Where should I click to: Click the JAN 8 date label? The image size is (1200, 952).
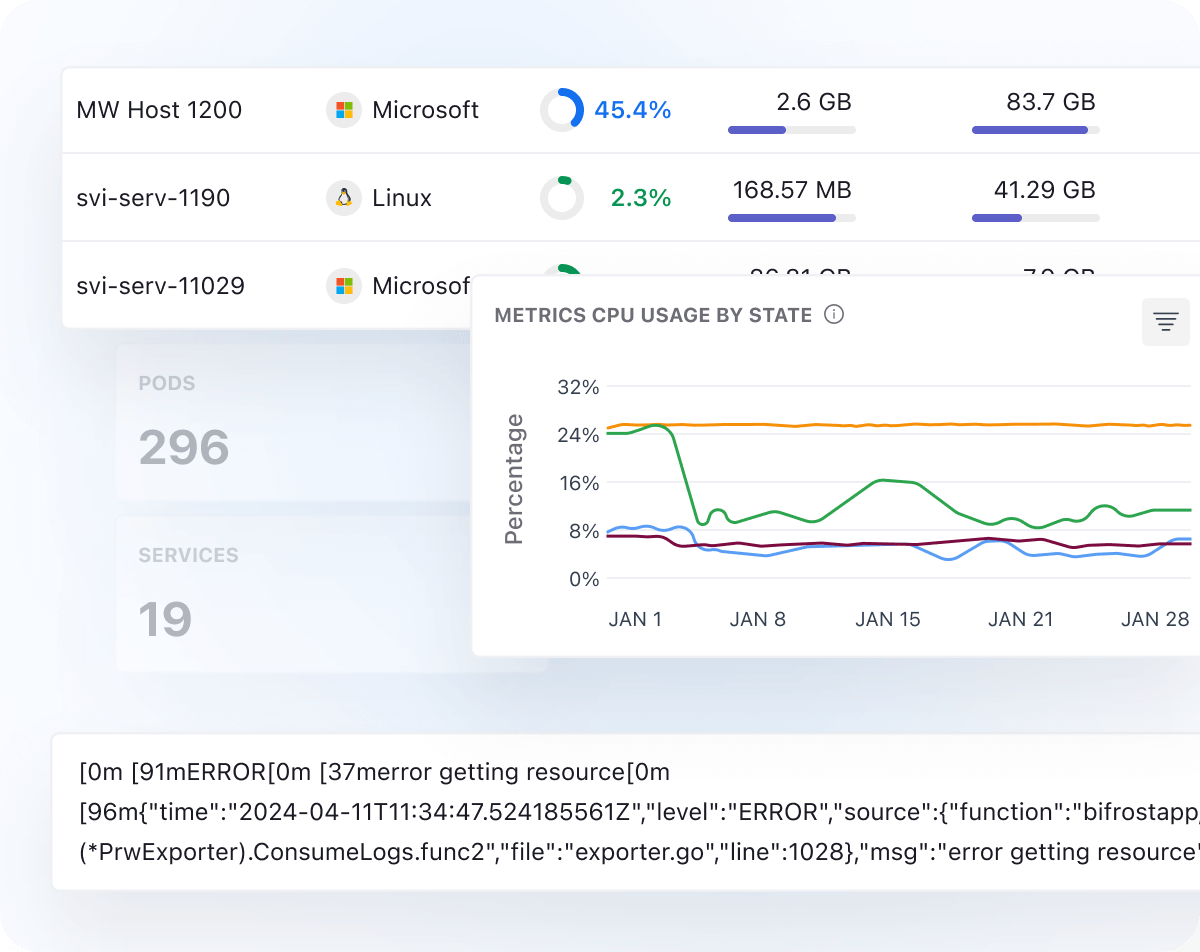click(x=758, y=619)
